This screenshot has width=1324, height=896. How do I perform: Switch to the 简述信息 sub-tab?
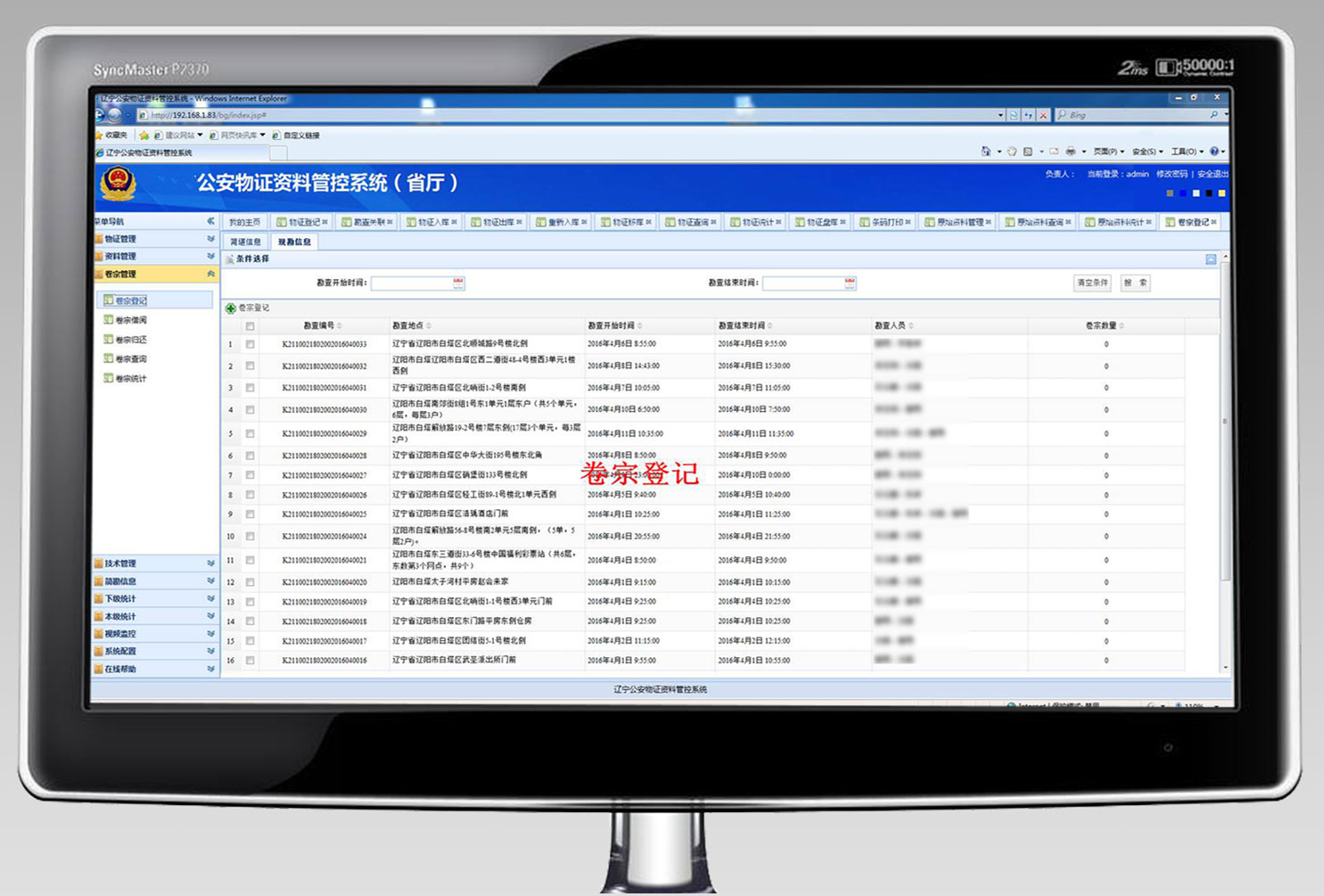[x=246, y=242]
